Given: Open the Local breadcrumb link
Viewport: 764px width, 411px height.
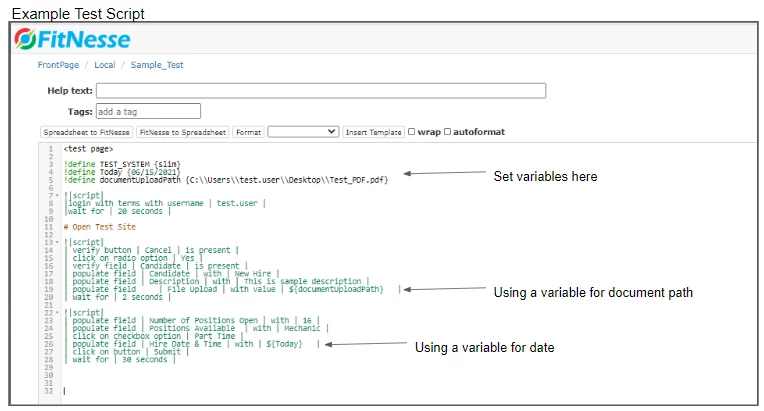Looking at the screenshot, I should point(105,65).
